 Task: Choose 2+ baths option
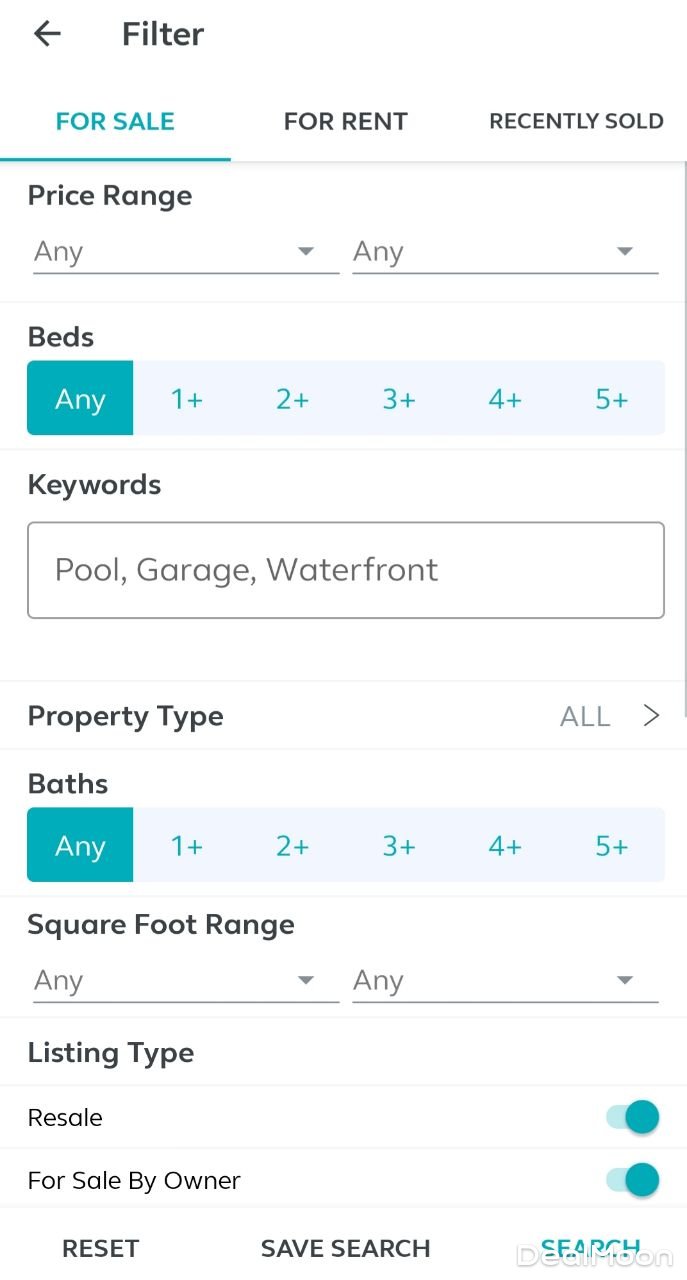click(x=292, y=846)
